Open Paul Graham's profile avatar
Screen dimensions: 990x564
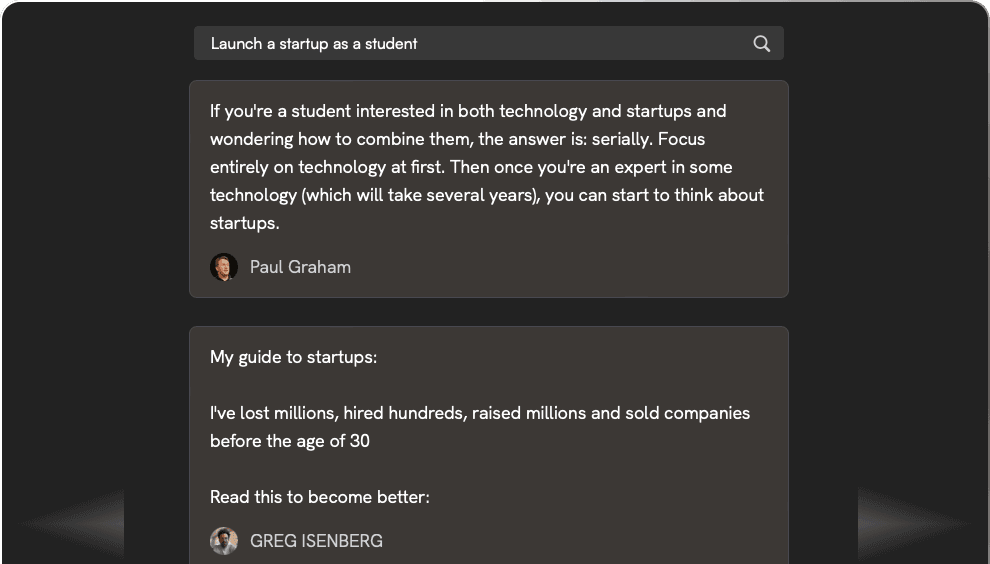(x=224, y=267)
